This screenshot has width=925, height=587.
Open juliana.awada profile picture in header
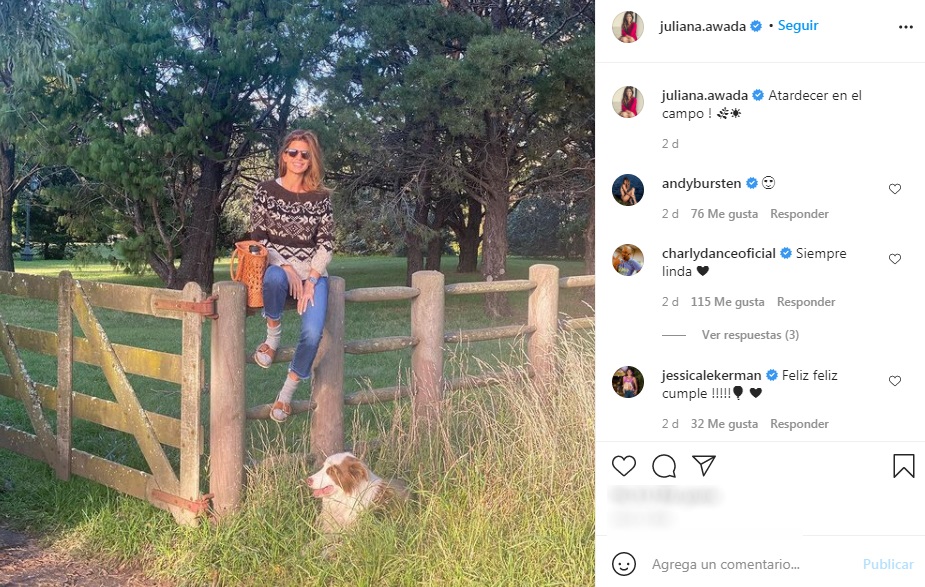coord(628,27)
